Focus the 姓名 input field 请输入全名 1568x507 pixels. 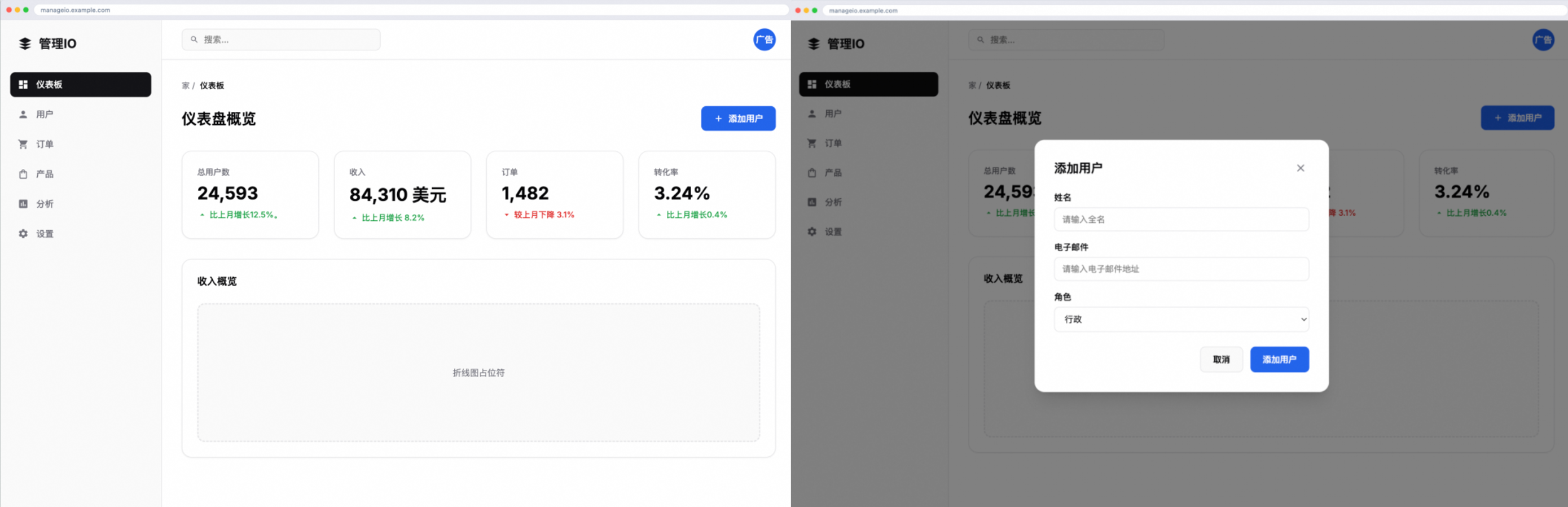(x=1181, y=220)
